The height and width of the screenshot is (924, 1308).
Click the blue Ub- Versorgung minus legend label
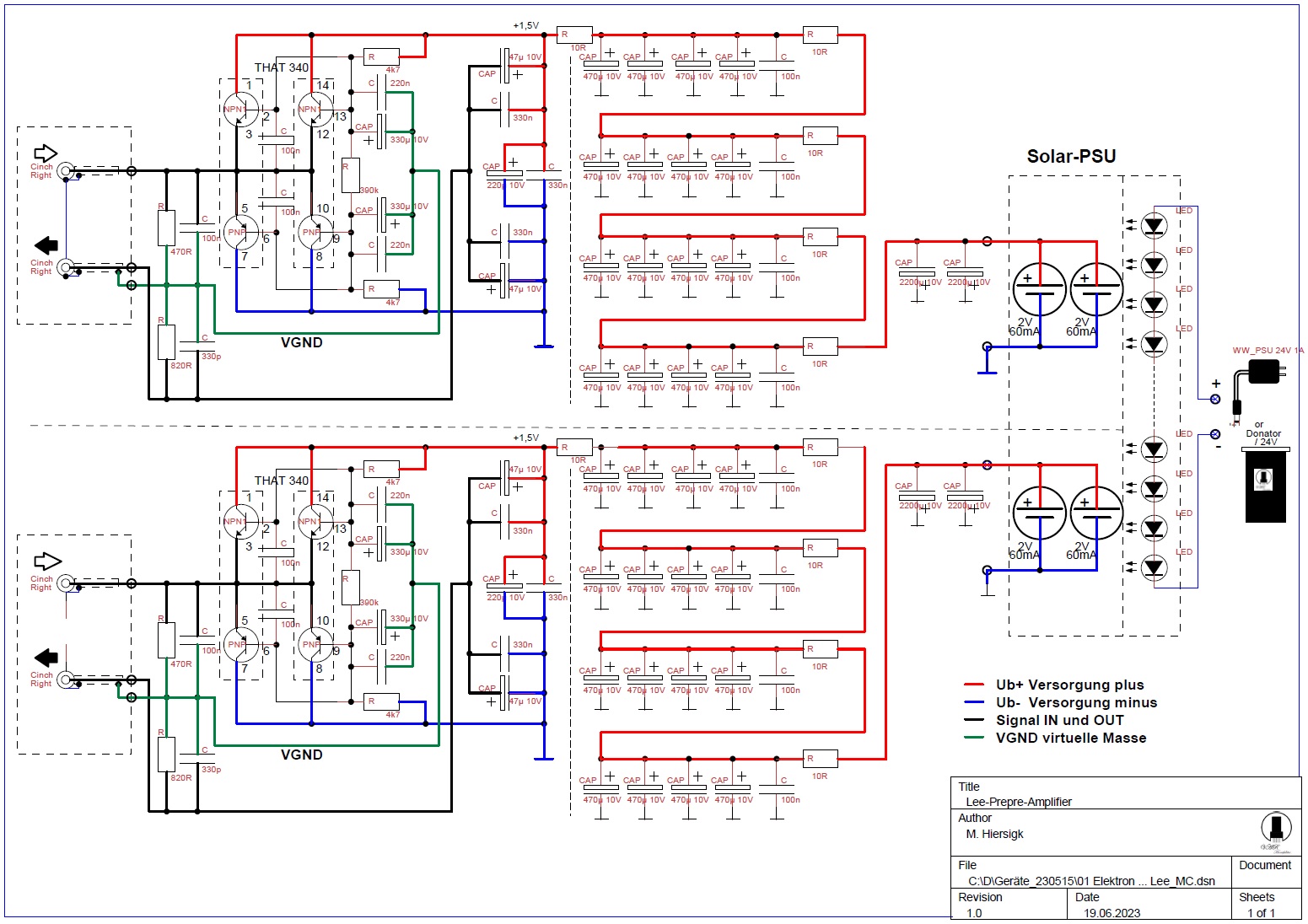point(1076,703)
